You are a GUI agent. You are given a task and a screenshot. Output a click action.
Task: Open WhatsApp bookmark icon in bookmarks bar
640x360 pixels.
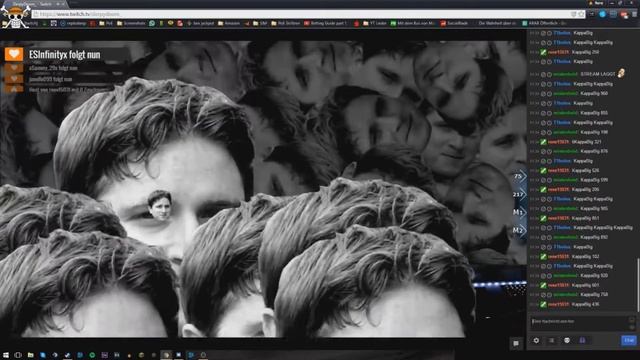[x=152, y=24]
